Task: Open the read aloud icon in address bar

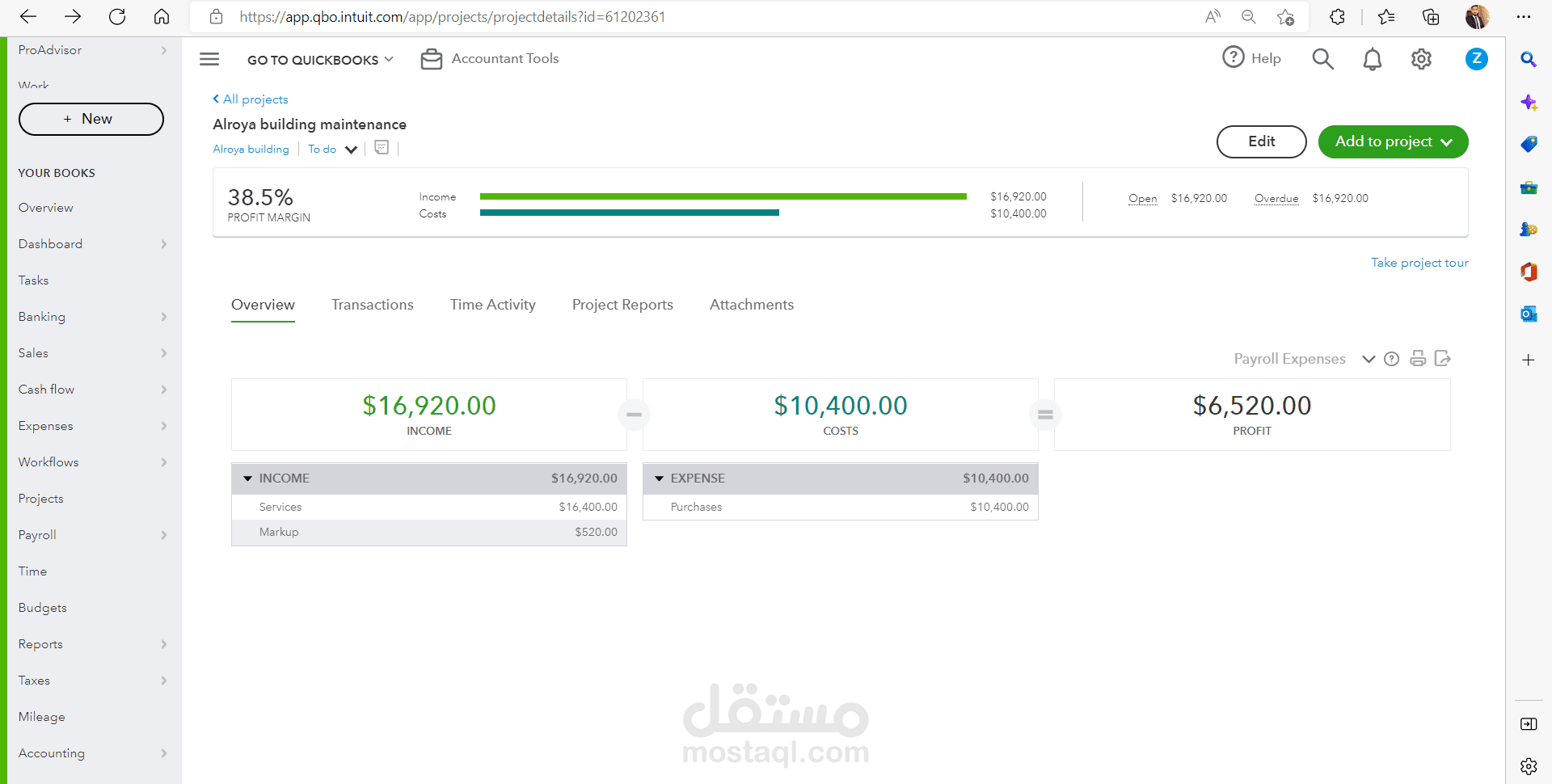Action: click(1212, 16)
